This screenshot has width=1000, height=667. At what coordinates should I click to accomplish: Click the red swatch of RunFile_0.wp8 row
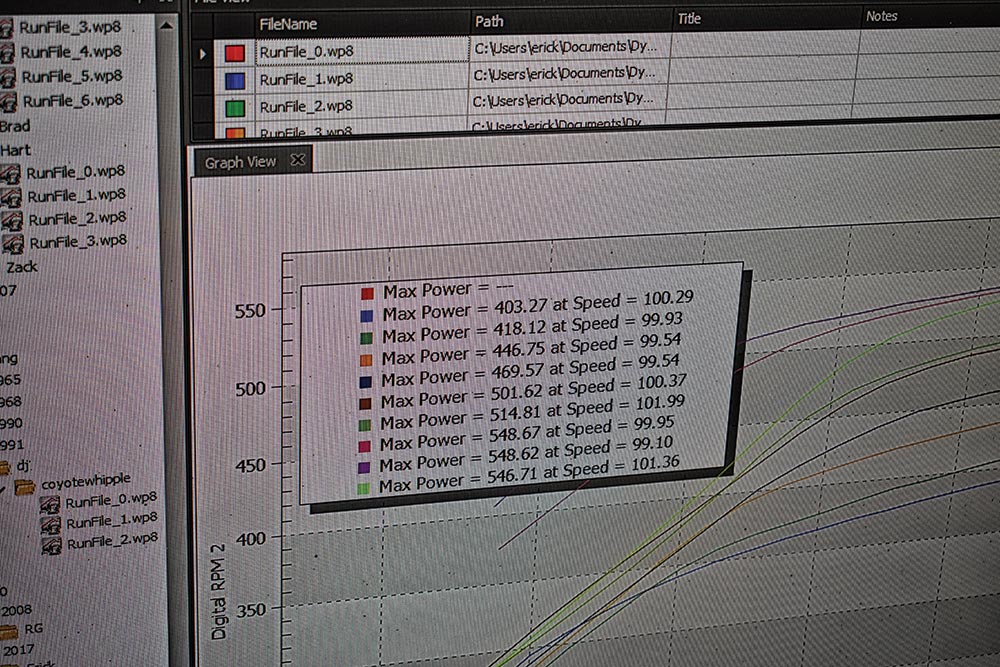tap(235, 53)
